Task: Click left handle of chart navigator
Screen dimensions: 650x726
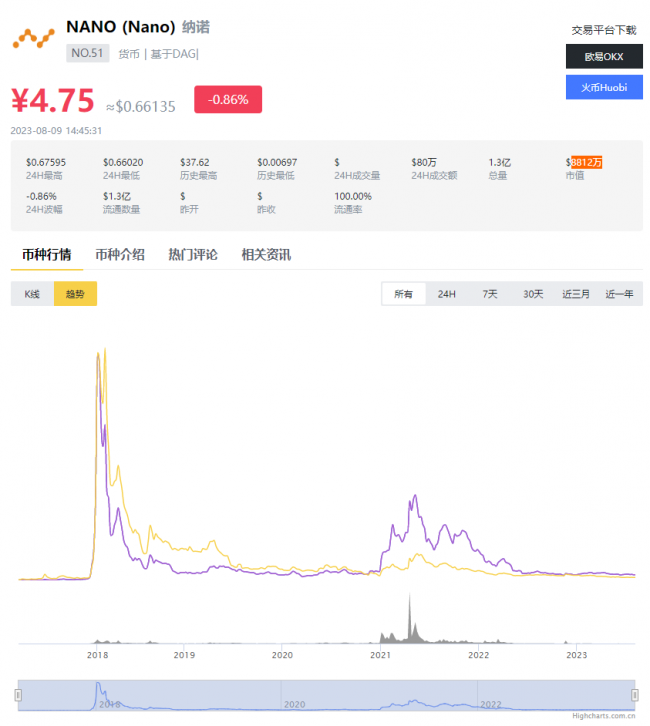Action: coord(19,694)
